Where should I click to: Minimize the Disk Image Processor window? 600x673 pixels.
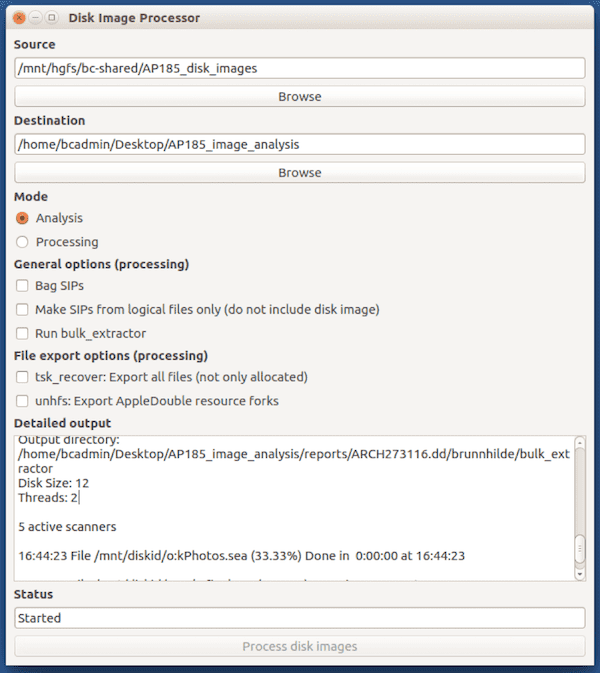pos(36,18)
